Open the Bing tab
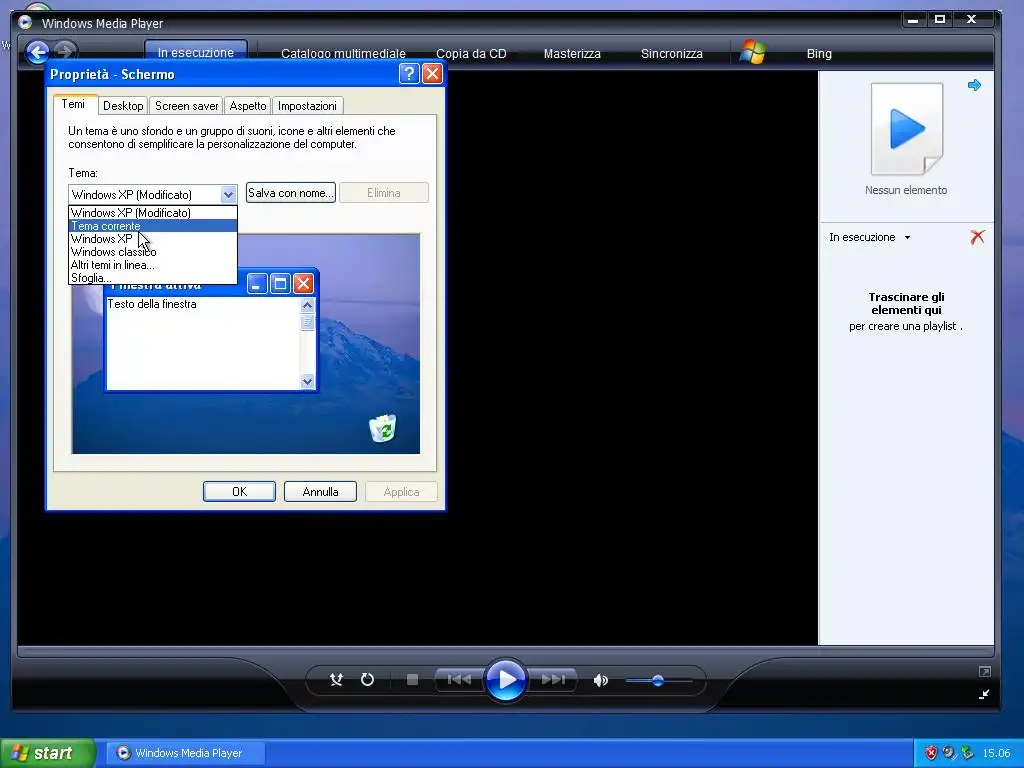 [819, 54]
